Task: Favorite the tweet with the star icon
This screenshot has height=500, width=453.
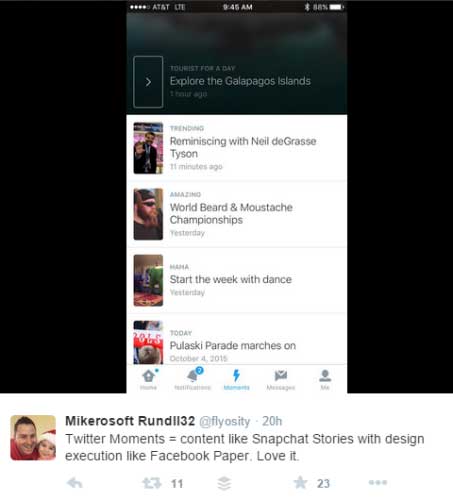Action: click(300, 482)
